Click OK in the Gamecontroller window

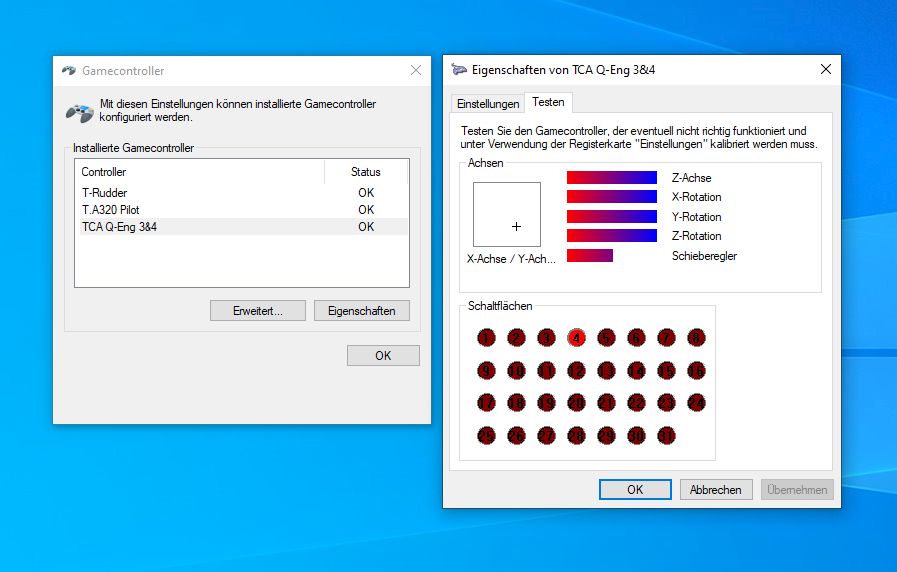383,356
